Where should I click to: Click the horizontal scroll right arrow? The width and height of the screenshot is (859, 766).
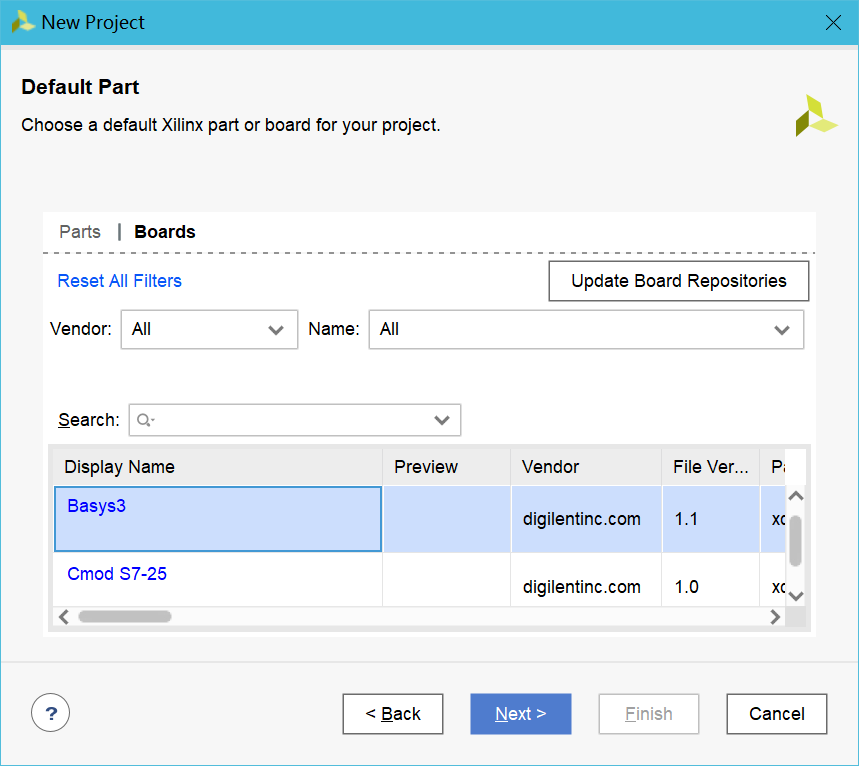point(775,617)
